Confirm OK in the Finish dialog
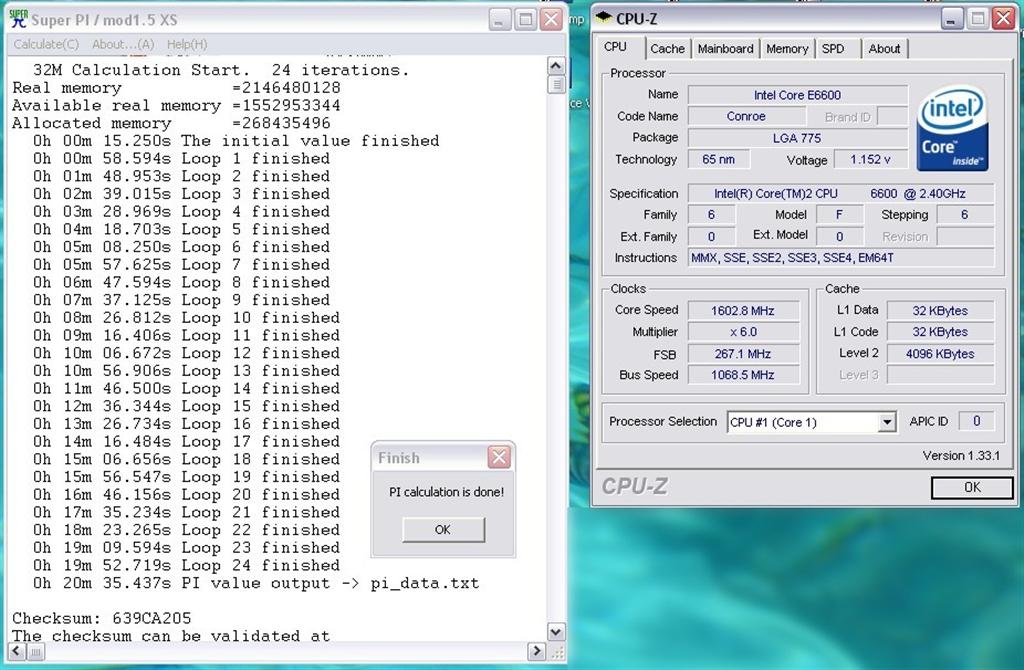The height and width of the screenshot is (670, 1024). click(x=443, y=530)
